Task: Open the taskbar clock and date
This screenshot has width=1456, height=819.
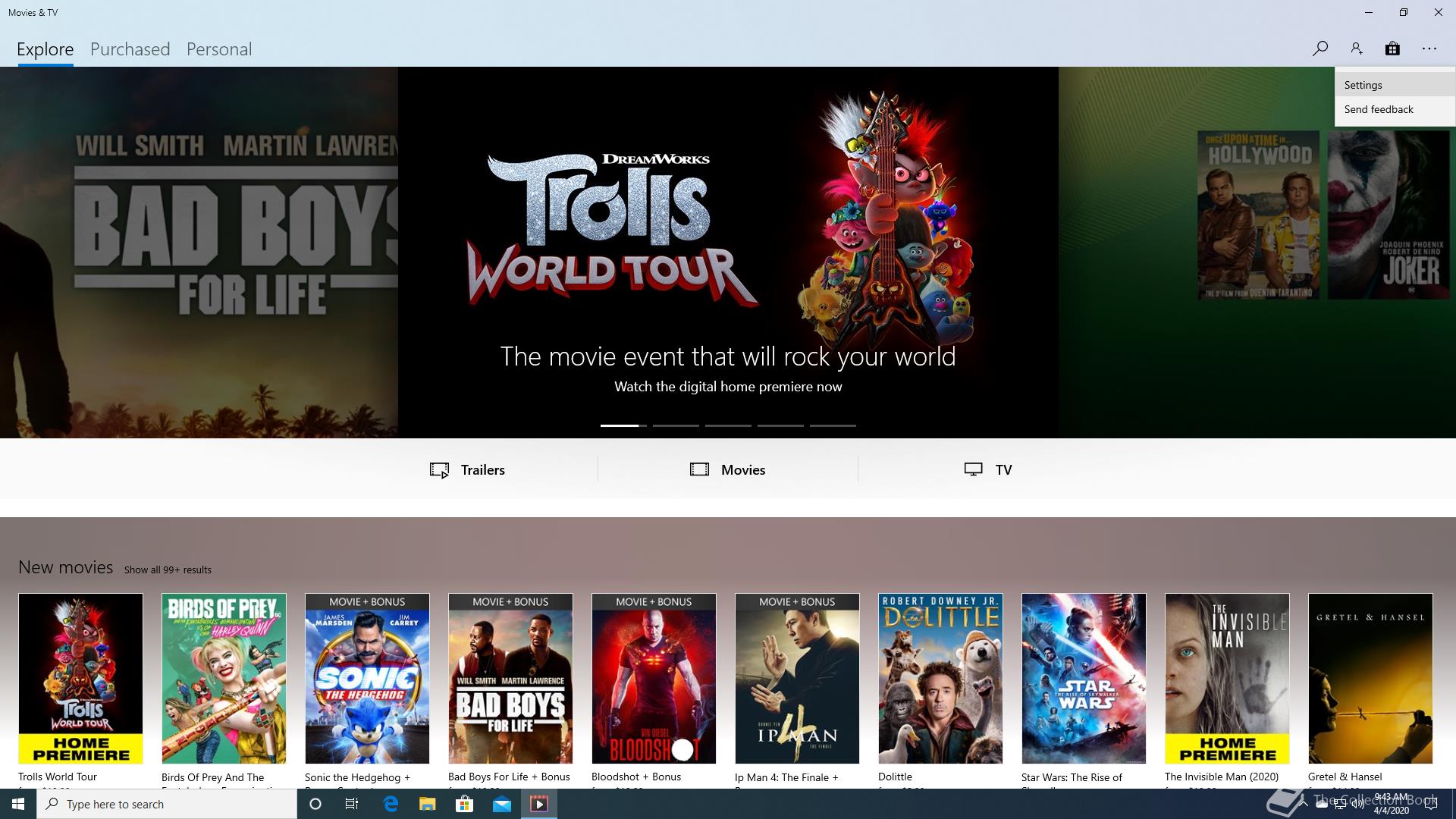Action: [1392, 804]
